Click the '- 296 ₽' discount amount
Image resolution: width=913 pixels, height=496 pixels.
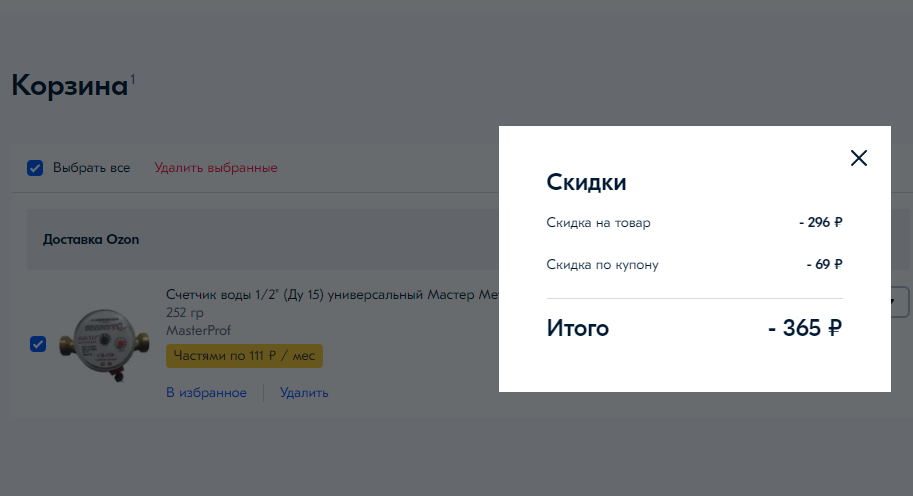[820, 223]
